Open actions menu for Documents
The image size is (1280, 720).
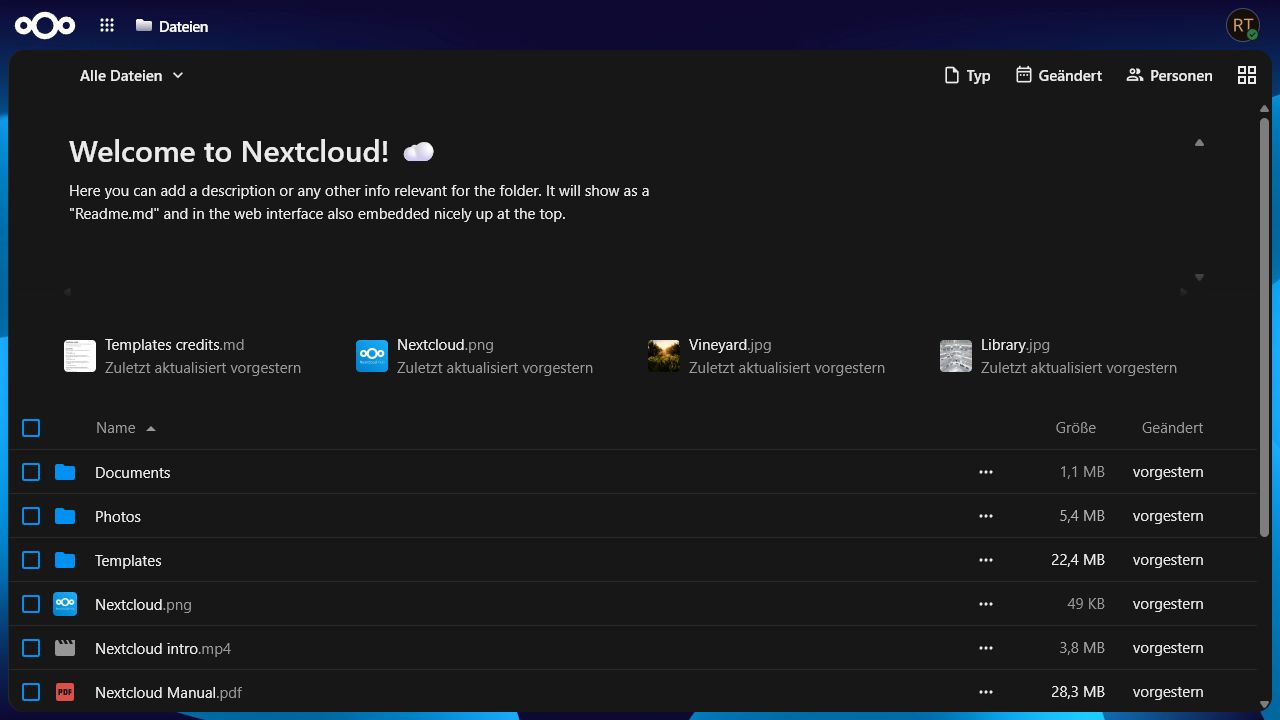pos(986,472)
